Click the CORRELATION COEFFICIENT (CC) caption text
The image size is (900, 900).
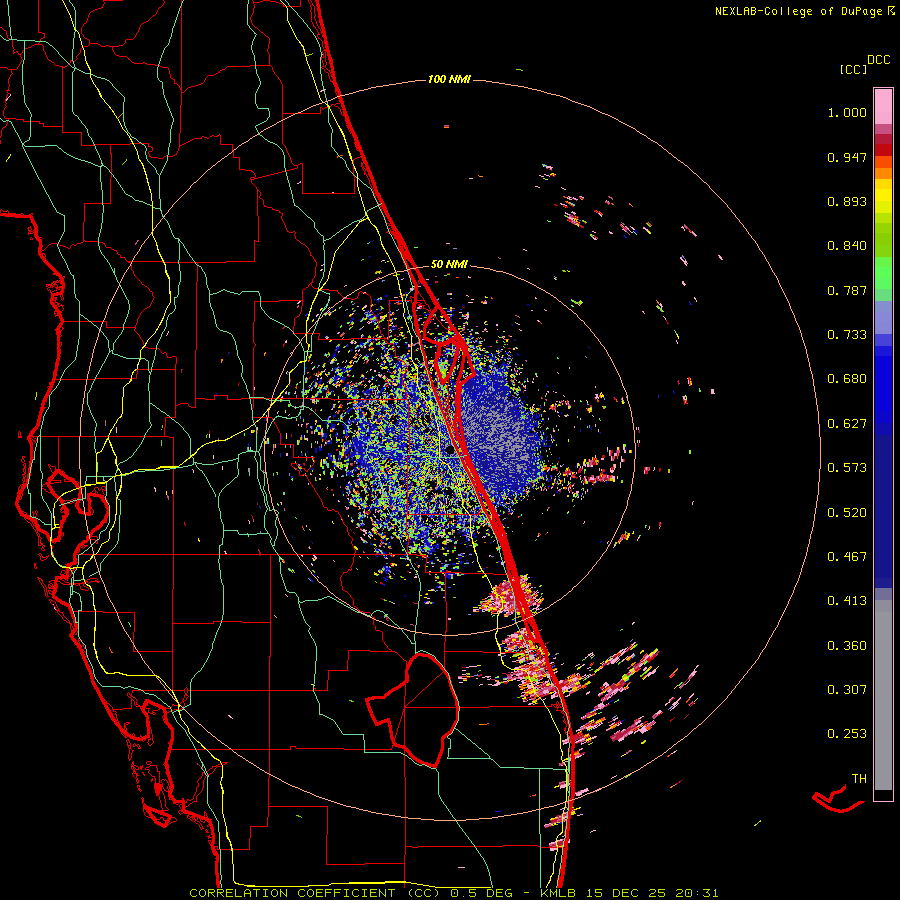(315, 893)
